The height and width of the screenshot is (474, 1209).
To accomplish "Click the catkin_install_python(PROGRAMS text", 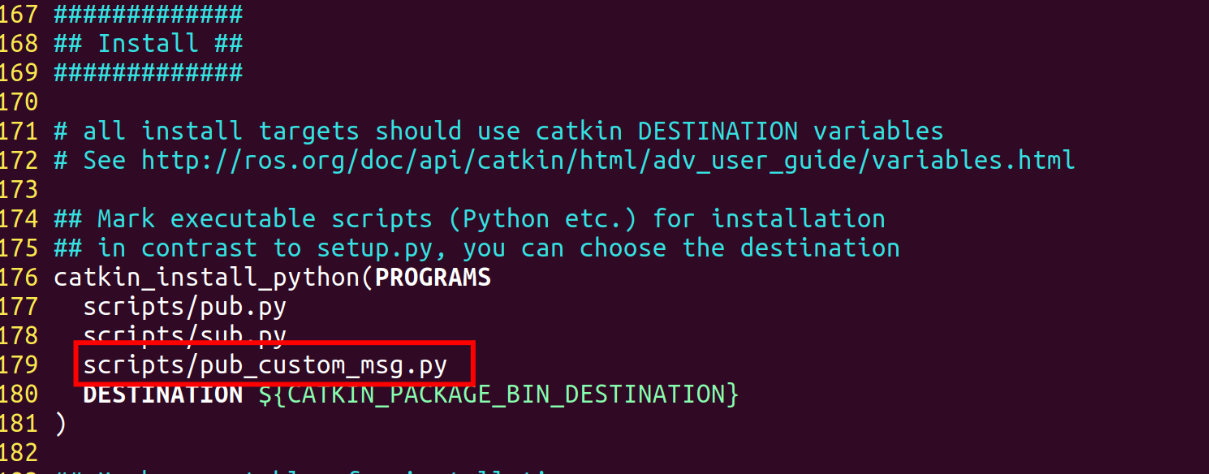I will click(272, 277).
